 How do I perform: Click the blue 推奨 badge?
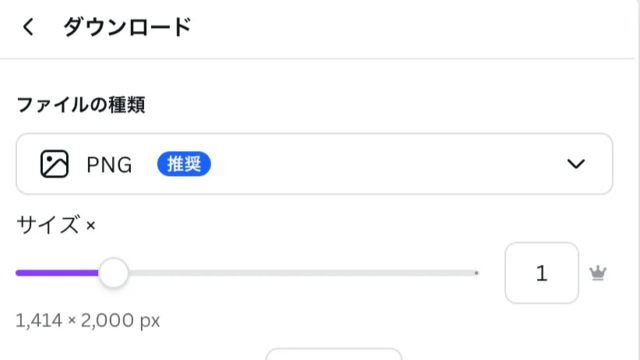coord(184,164)
